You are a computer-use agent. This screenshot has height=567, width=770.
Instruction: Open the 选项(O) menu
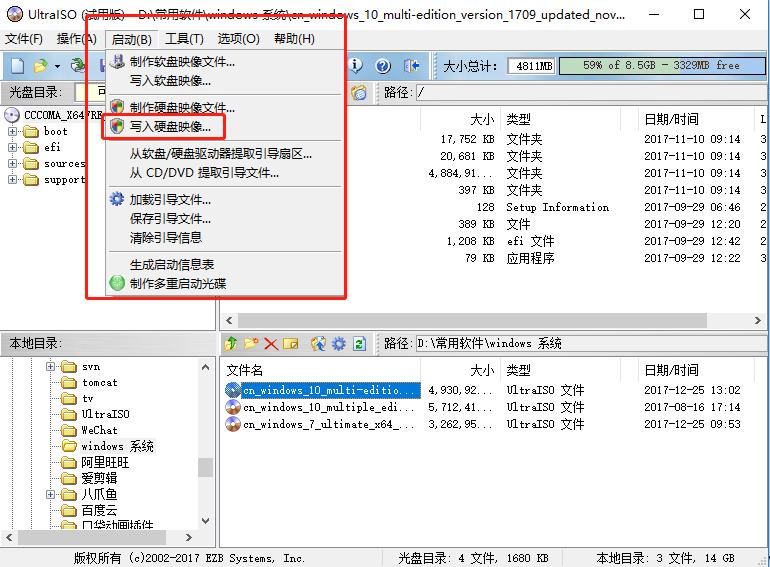pyautogui.click(x=238, y=39)
